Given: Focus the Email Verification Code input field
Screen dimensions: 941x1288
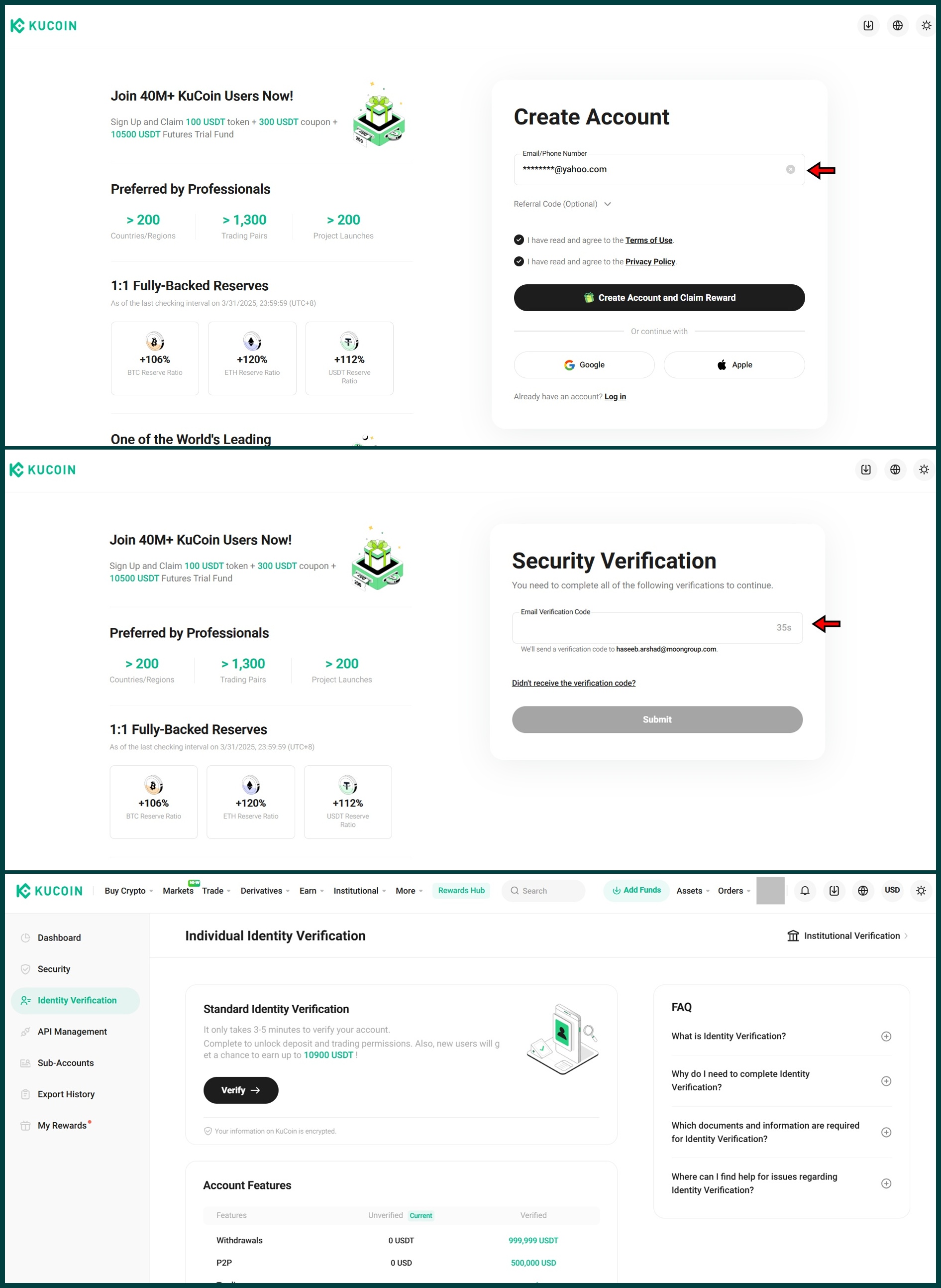Looking at the screenshot, I should click(657, 627).
